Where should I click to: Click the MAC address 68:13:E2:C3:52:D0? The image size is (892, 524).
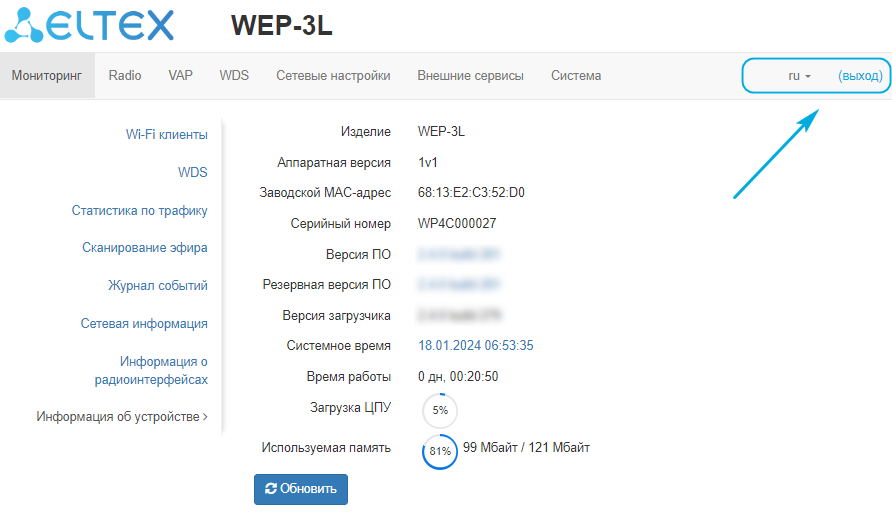pyautogui.click(x=471, y=192)
